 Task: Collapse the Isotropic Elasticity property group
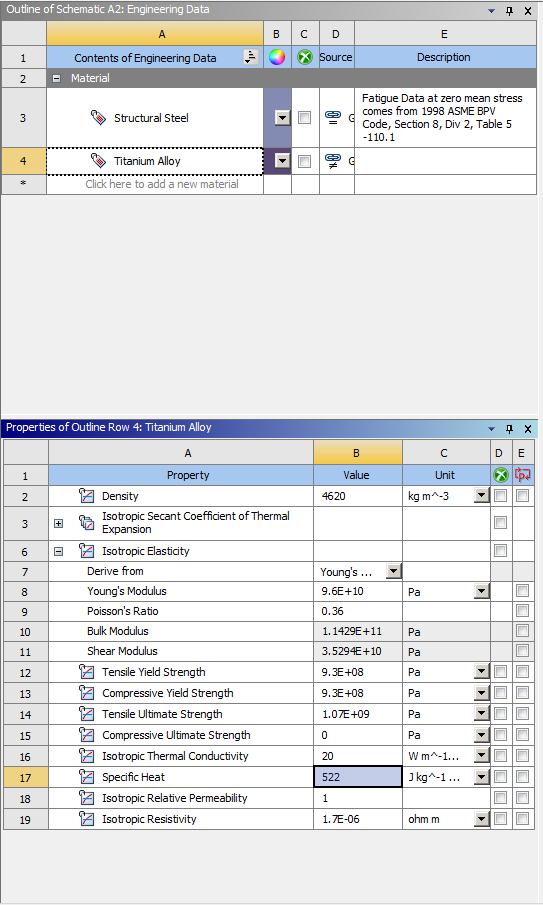58,551
